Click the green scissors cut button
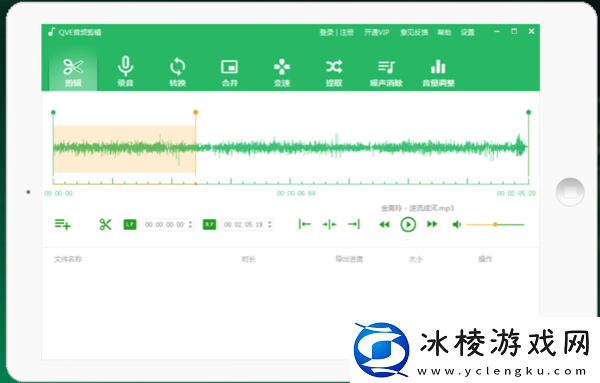Screen dimensions: 600x383 point(105,224)
